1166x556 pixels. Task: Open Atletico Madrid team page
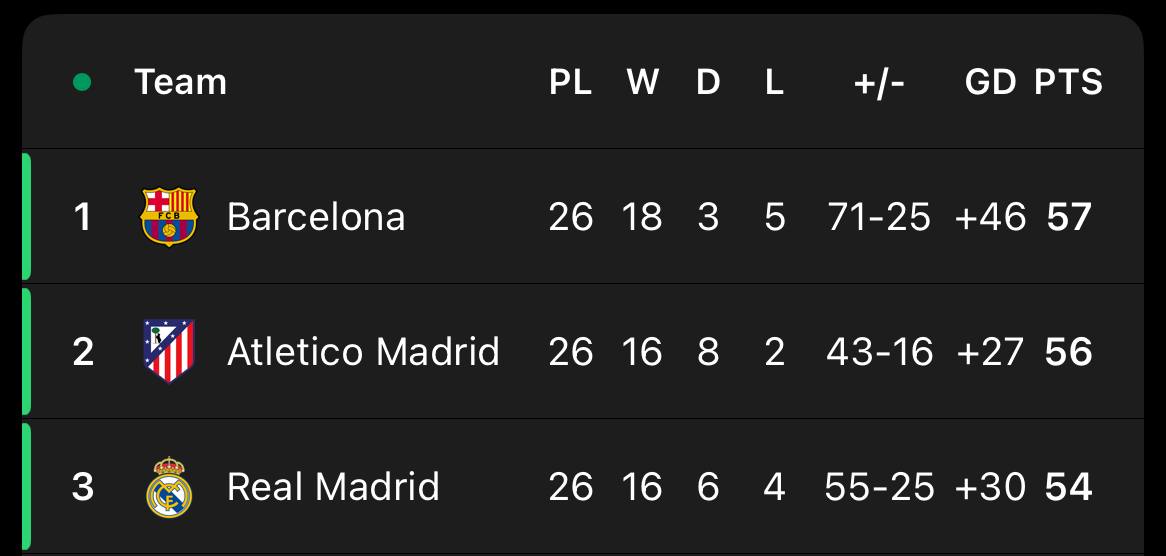pyautogui.click(x=363, y=352)
